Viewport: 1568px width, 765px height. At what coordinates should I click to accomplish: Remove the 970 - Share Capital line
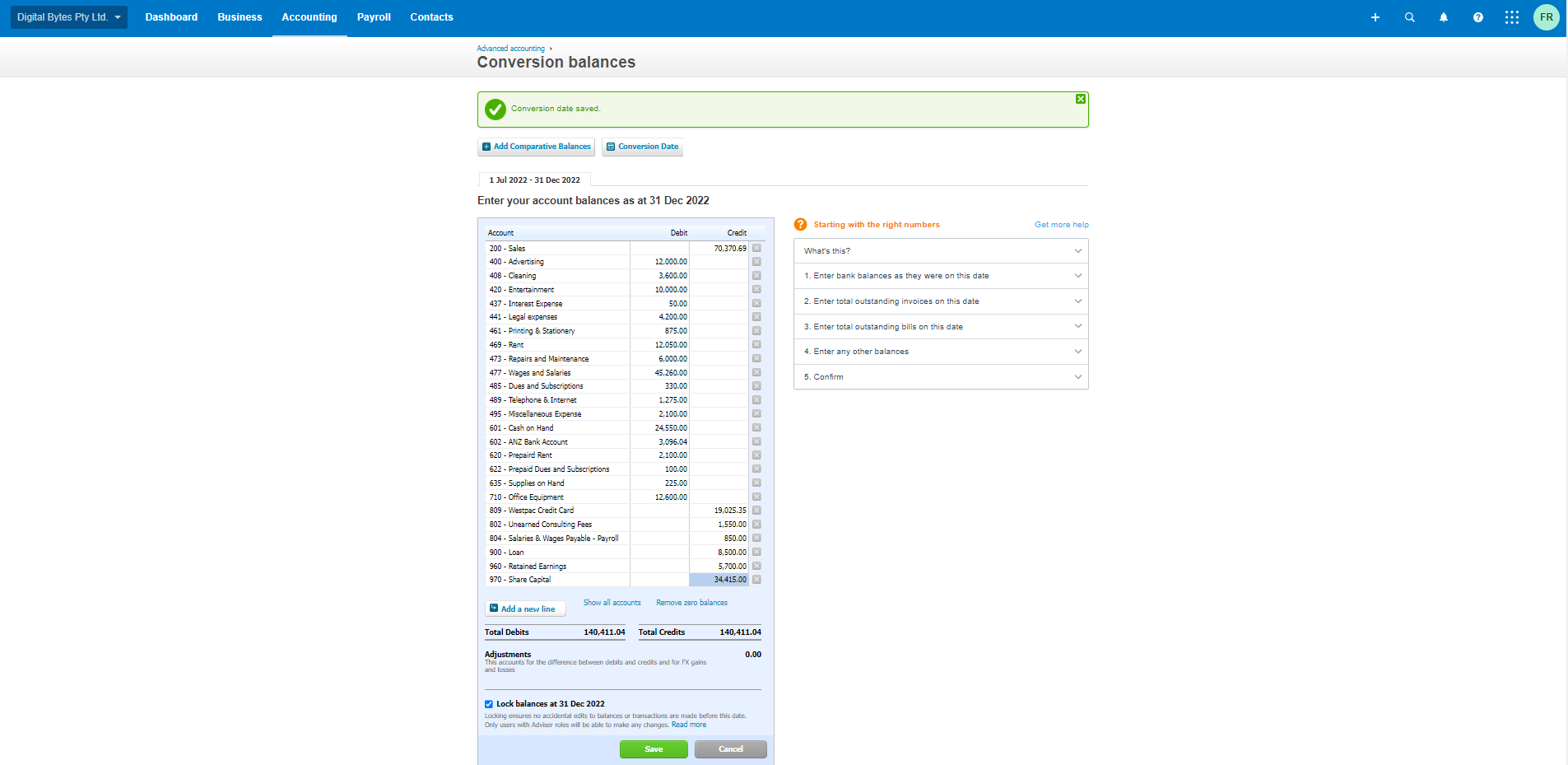[x=756, y=580]
